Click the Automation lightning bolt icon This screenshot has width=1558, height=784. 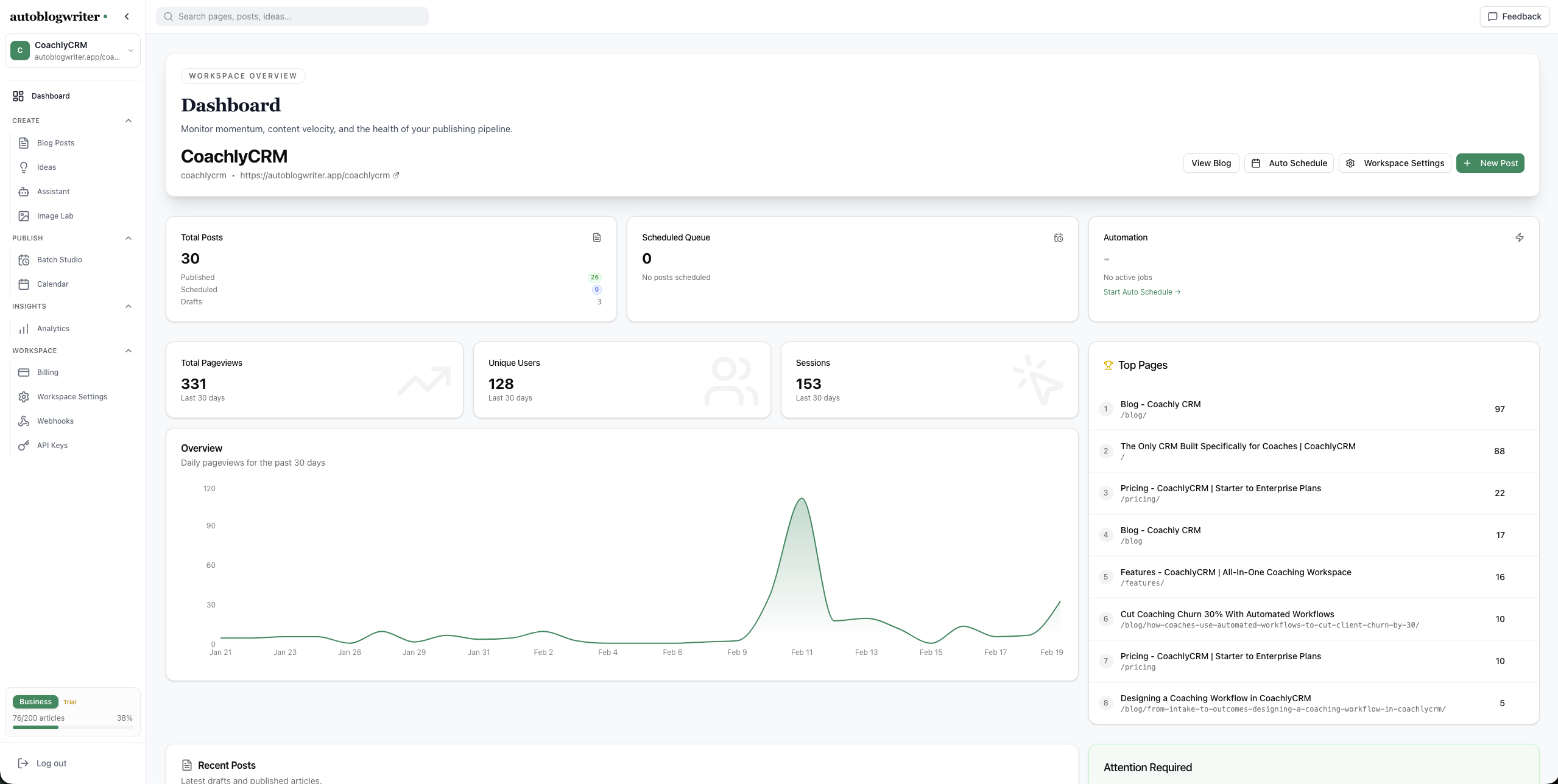pyautogui.click(x=1519, y=237)
